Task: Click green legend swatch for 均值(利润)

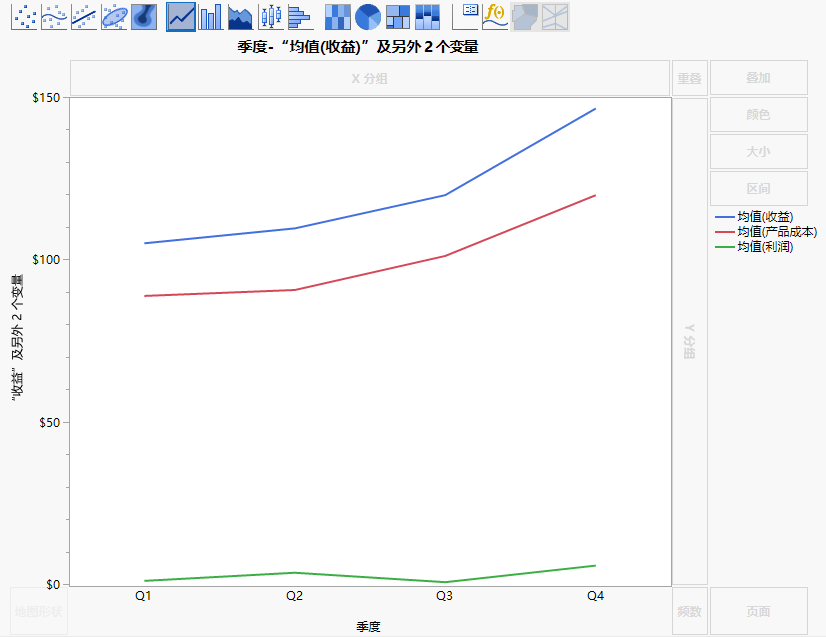Action: 725,247
